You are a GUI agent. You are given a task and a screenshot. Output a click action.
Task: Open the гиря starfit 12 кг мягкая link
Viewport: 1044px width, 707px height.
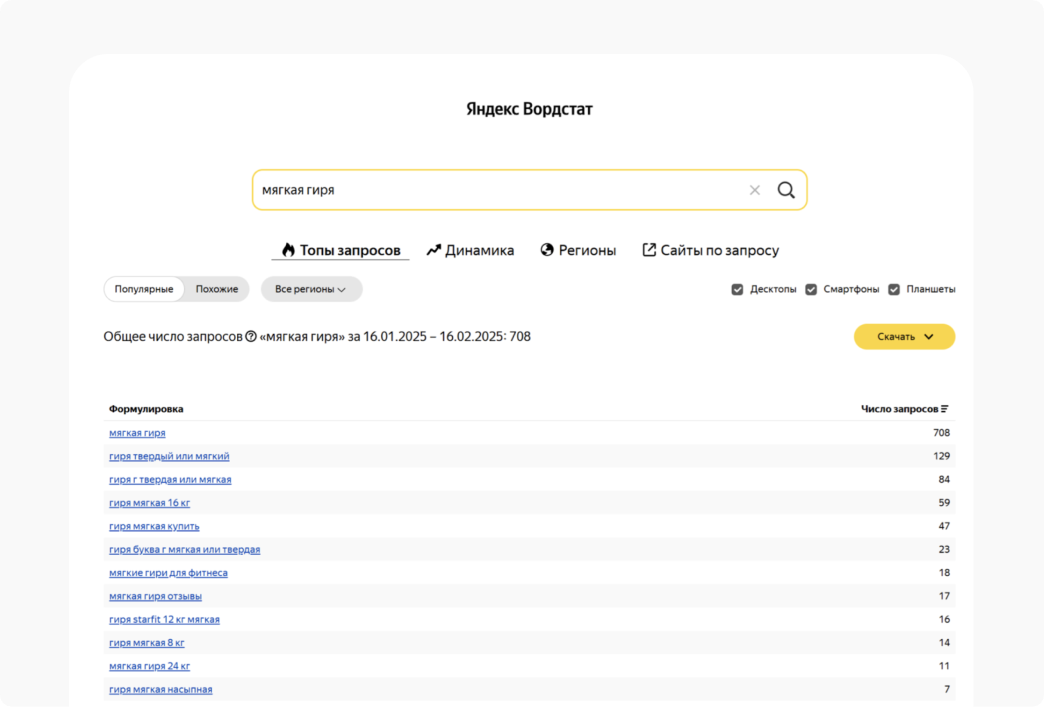(164, 619)
